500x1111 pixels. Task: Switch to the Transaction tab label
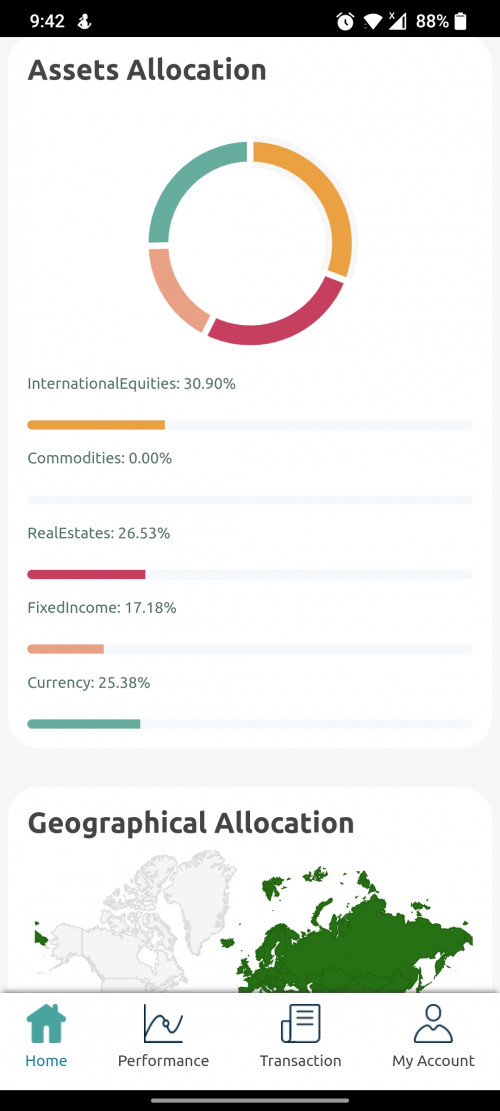[x=300, y=1061]
